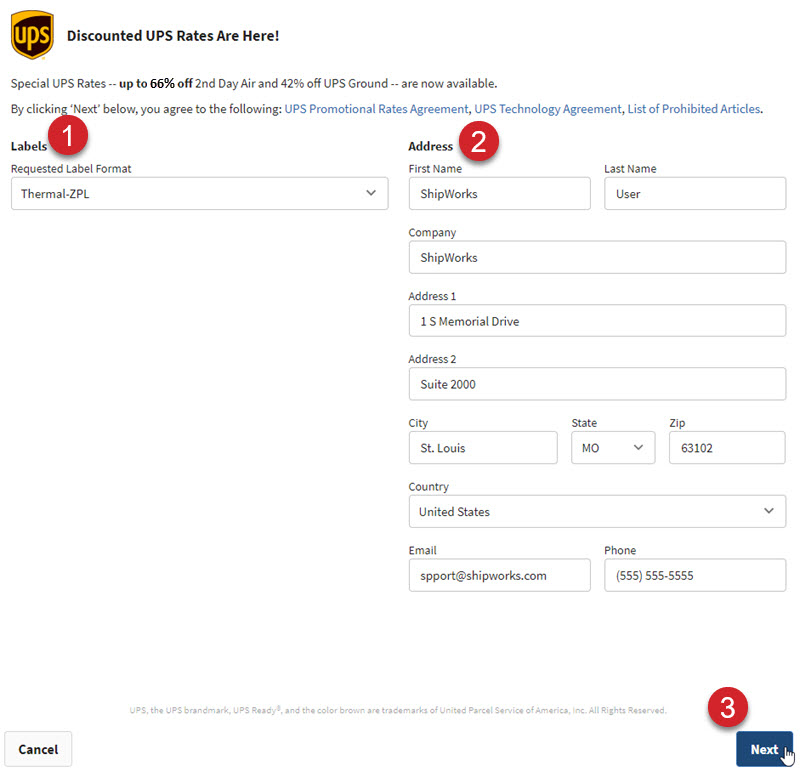The width and height of the screenshot is (800, 777).
Task: Focus the Email field
Action: point(499,575)
